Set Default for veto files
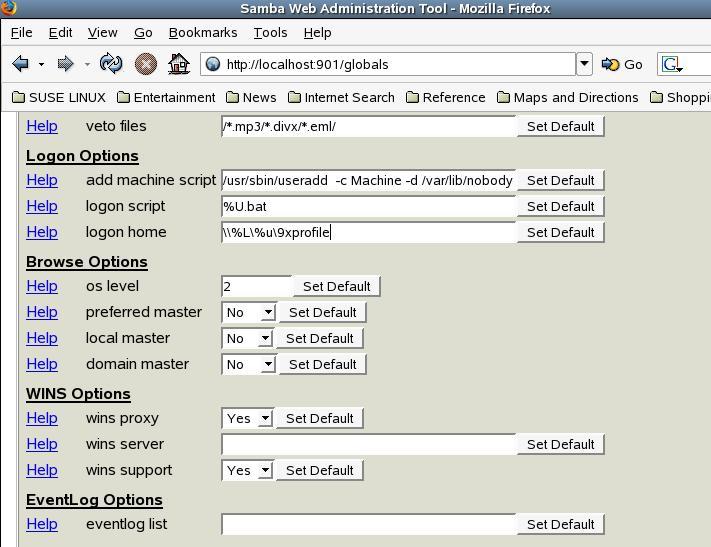 coord(560,126)
